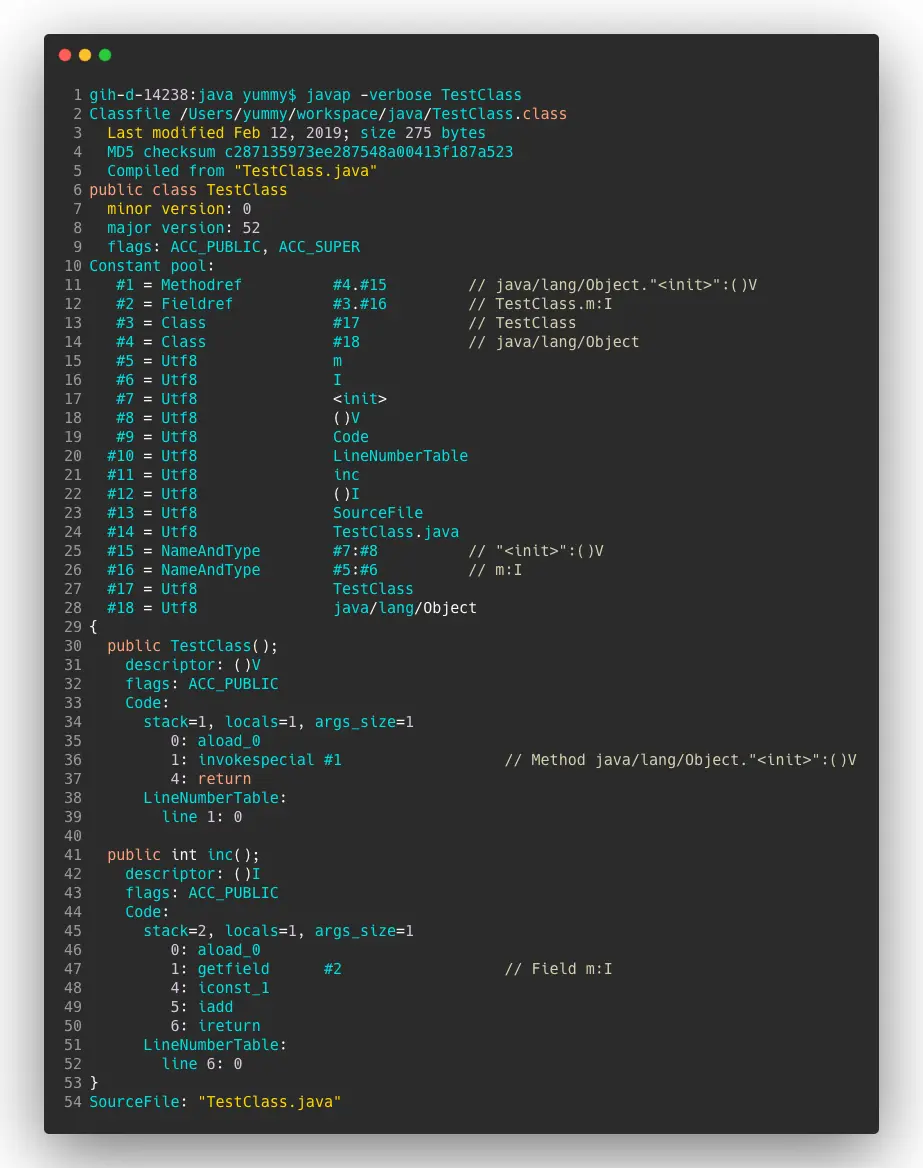
Task: Click the 'Classfile' word on line 2
Action: tap(130, 114)
